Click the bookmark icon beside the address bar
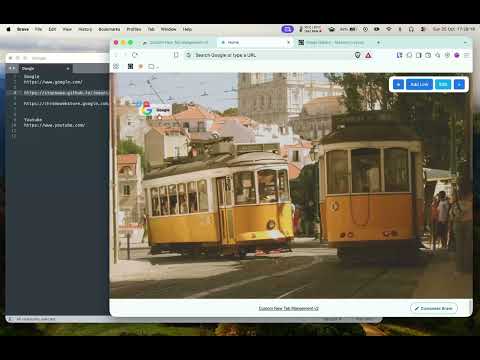The image size is (480, 360). coord(176,55)
